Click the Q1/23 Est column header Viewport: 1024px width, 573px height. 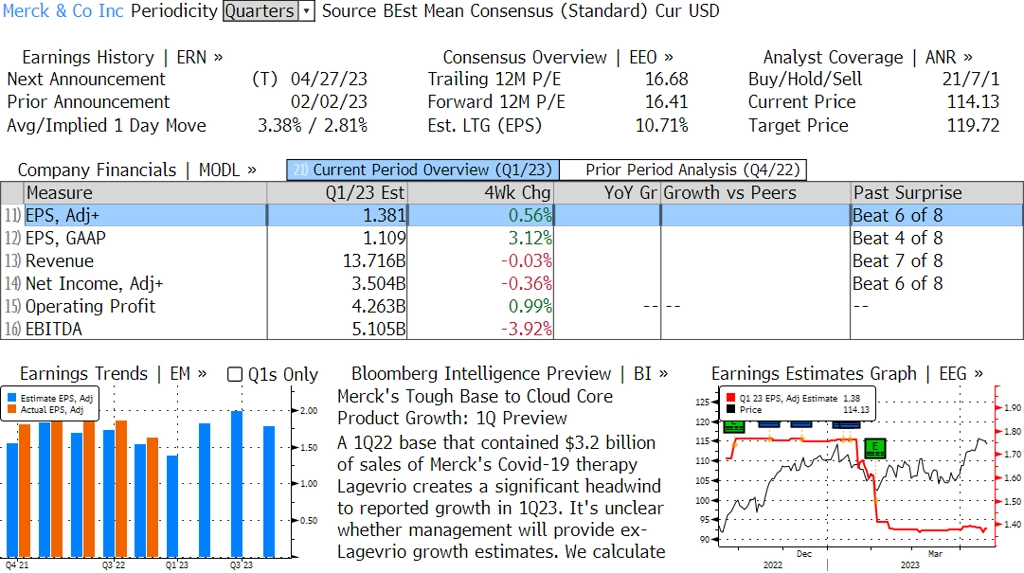tap(337, 193)
